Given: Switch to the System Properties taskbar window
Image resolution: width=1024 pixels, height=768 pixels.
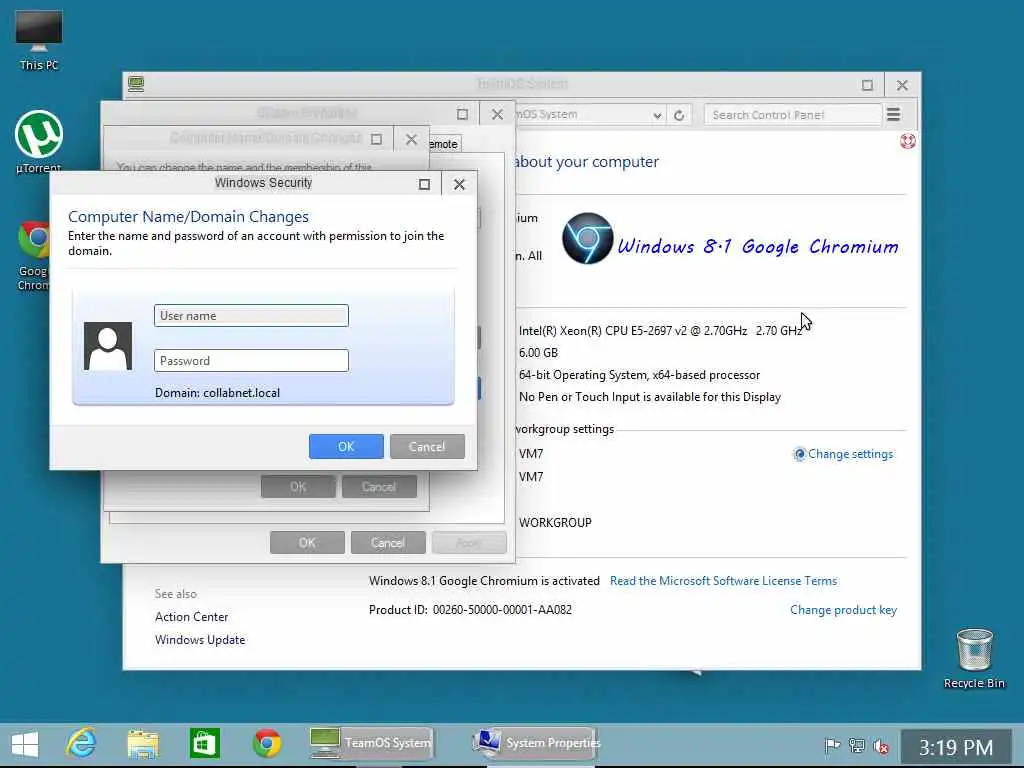Looking at the screenshot, I should click(x=534, y=743).
